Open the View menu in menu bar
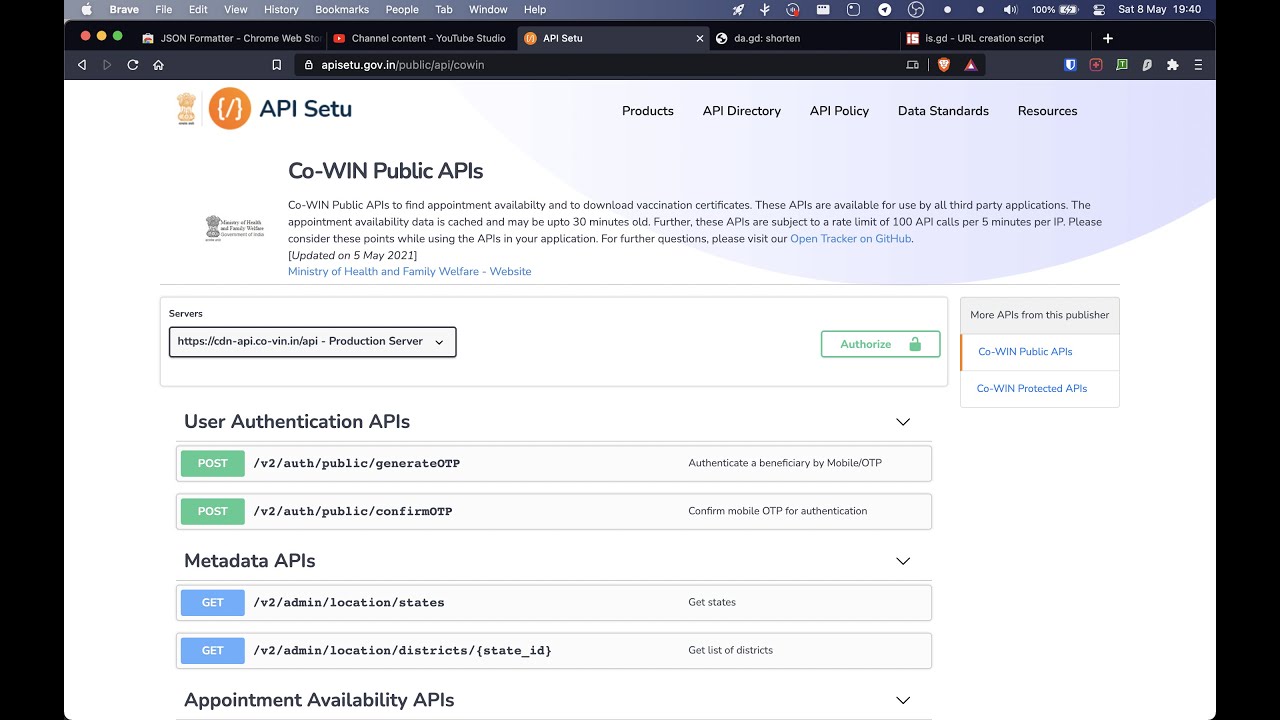The image size is (1280, 720). 236,9
